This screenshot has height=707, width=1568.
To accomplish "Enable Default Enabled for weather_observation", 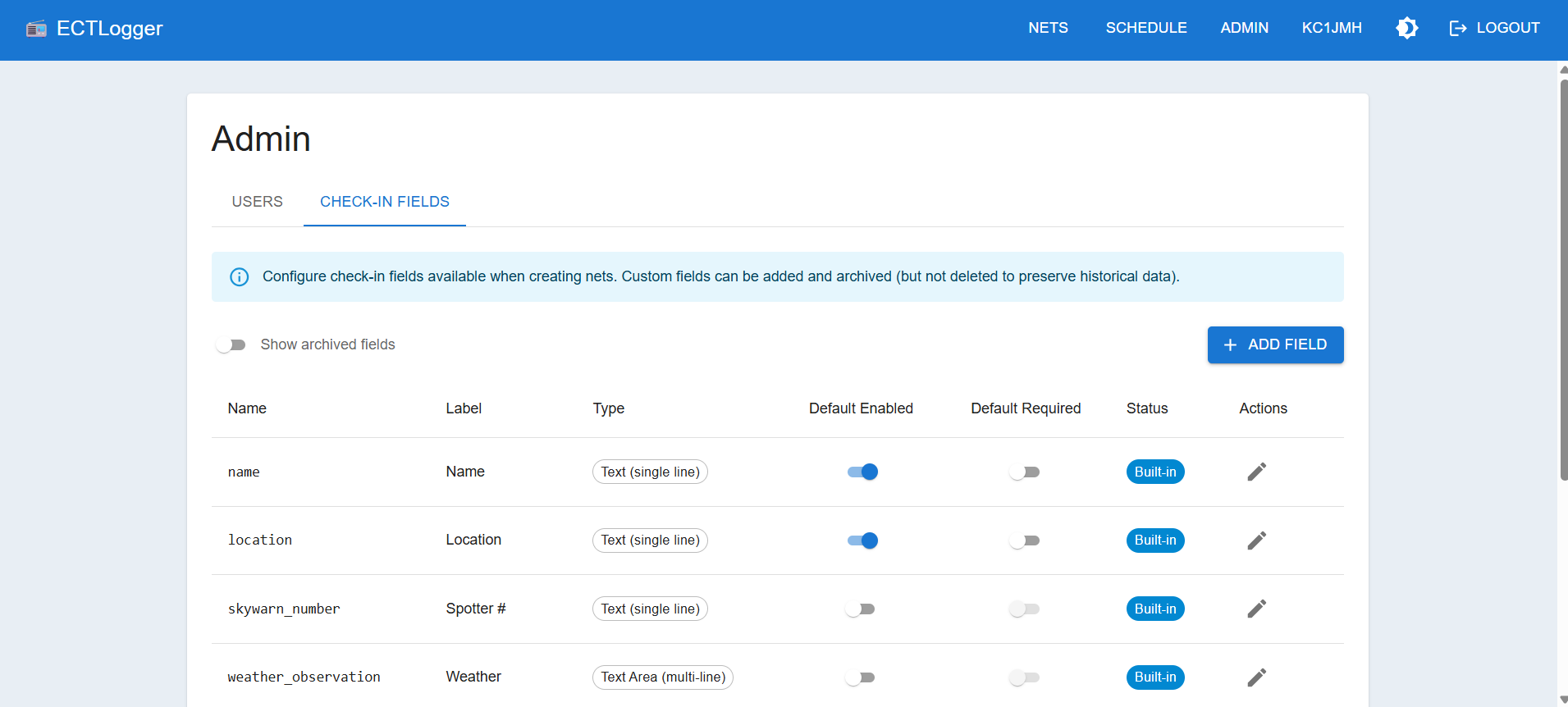I will coord(860,677).
